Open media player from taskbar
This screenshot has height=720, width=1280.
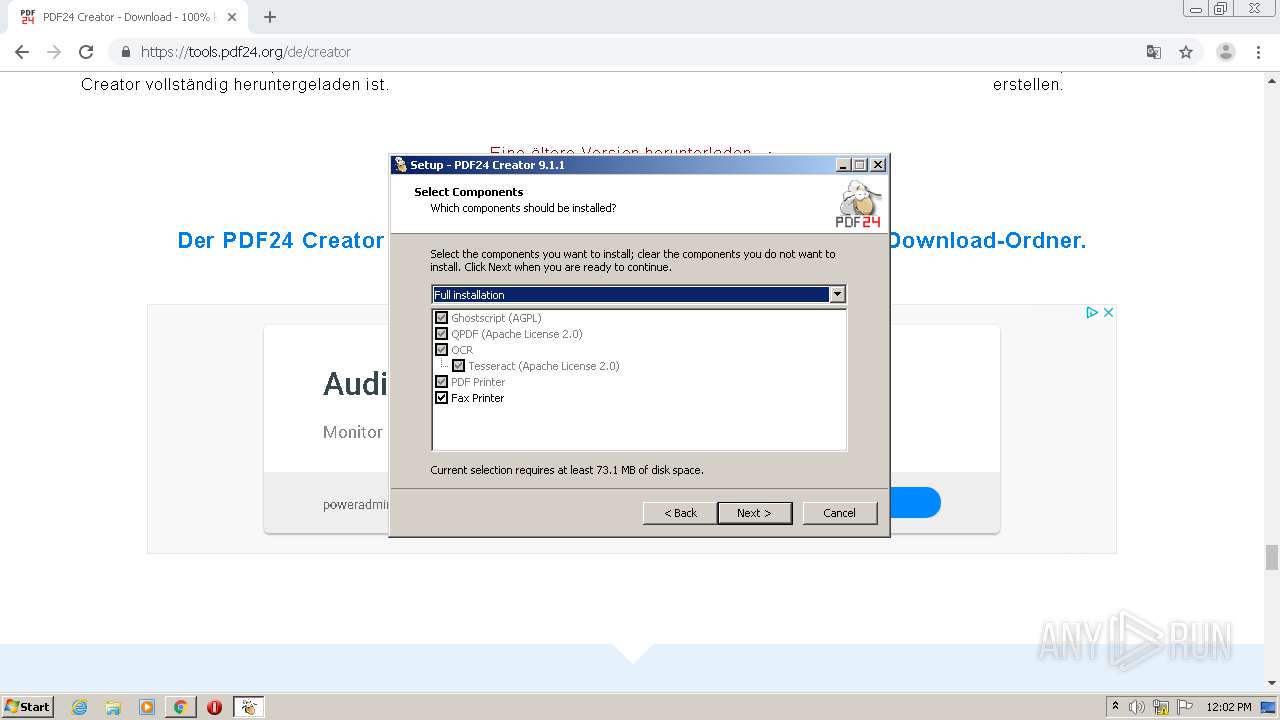[147, 707]
